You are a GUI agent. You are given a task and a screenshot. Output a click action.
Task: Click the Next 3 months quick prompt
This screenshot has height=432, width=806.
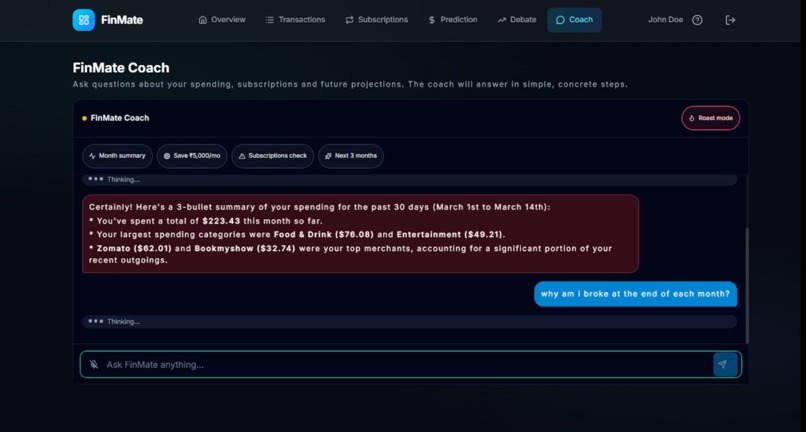(x=351, y=156)
